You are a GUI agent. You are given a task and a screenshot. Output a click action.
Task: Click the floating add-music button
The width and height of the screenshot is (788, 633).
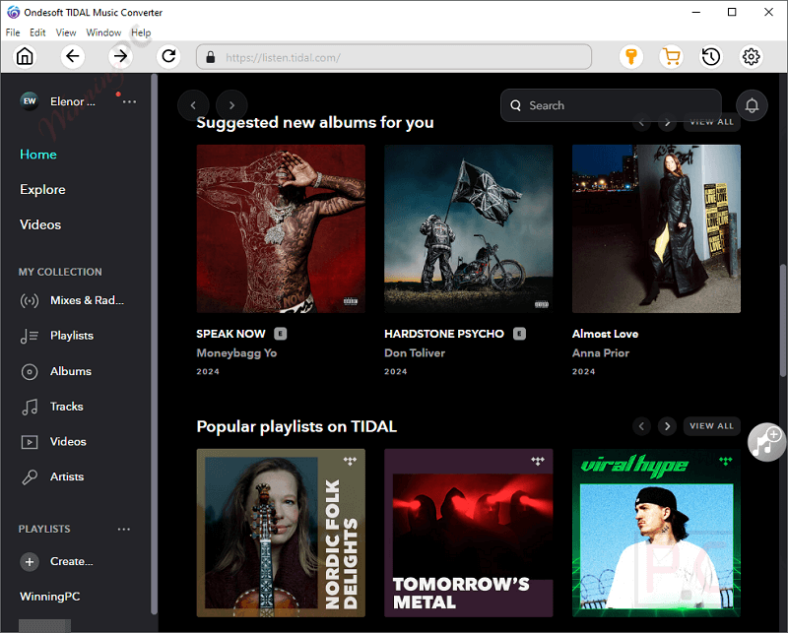coord(766,442)
